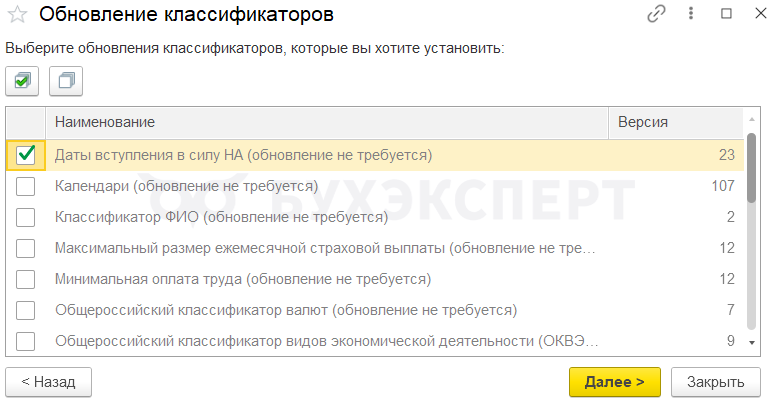Close window with the X icon

coord(755,15)
